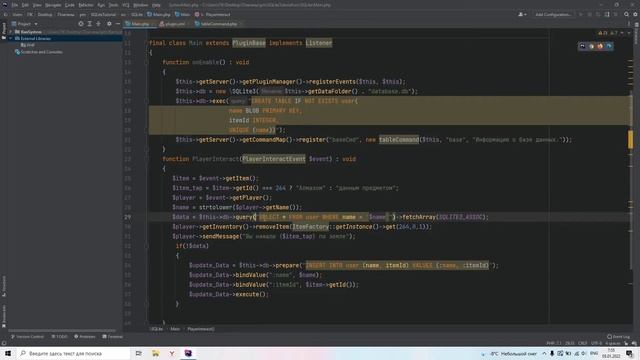Open Yandex browser from the taskbar

tap(172, 353)
